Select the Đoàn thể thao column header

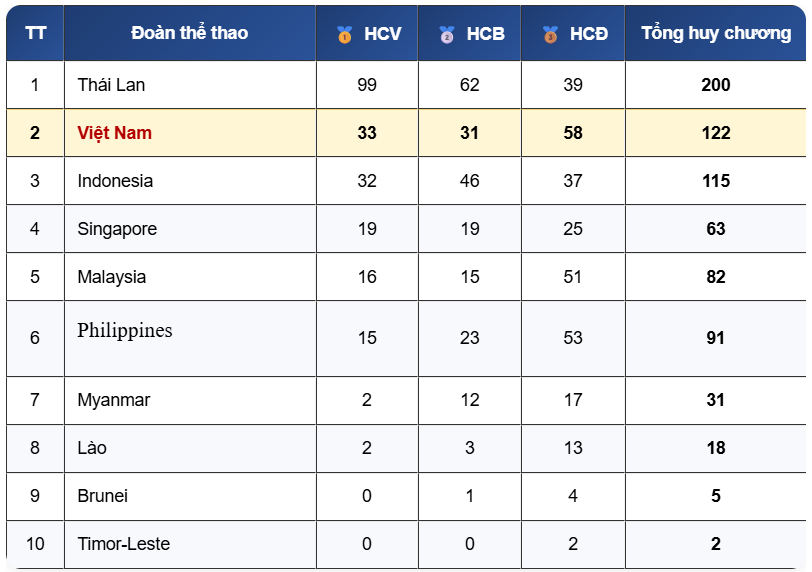tap(189, 33)
